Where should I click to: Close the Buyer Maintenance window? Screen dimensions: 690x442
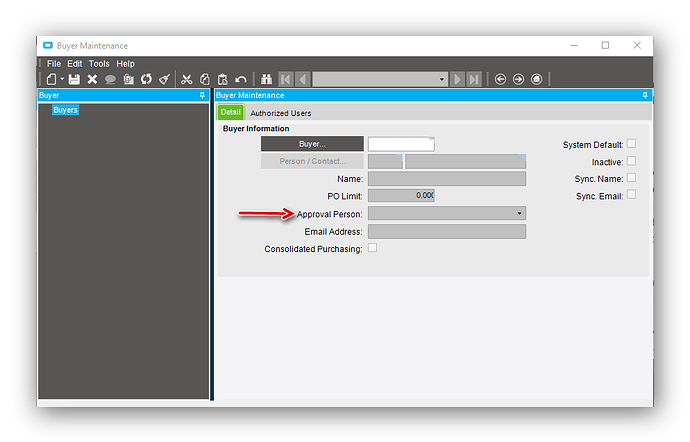[x=637, y=45]
